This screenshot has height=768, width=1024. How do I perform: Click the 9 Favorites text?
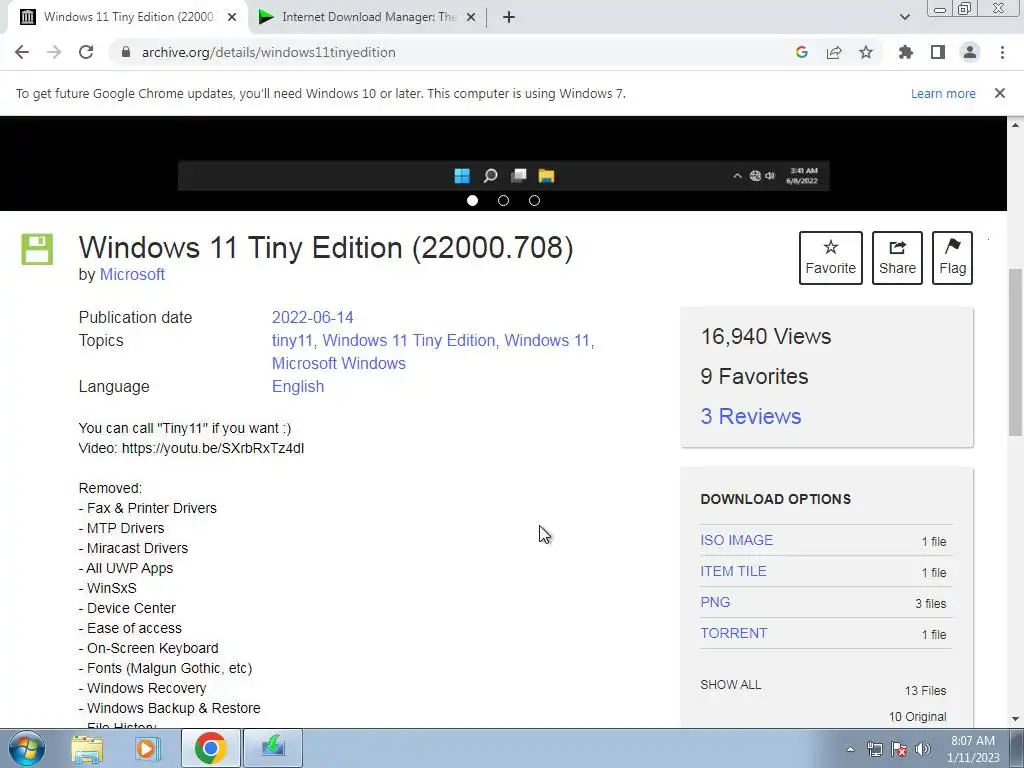click(754, 376)
